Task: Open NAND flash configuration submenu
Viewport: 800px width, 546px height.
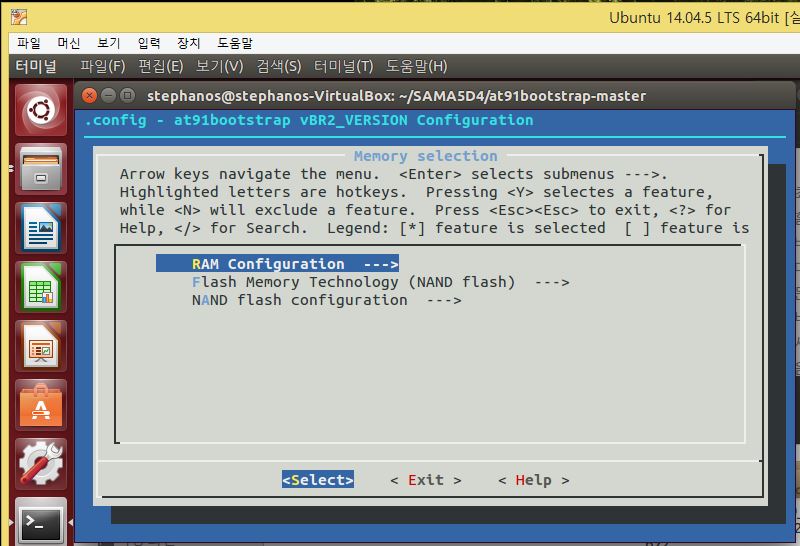Action: [x=326, y=300]
